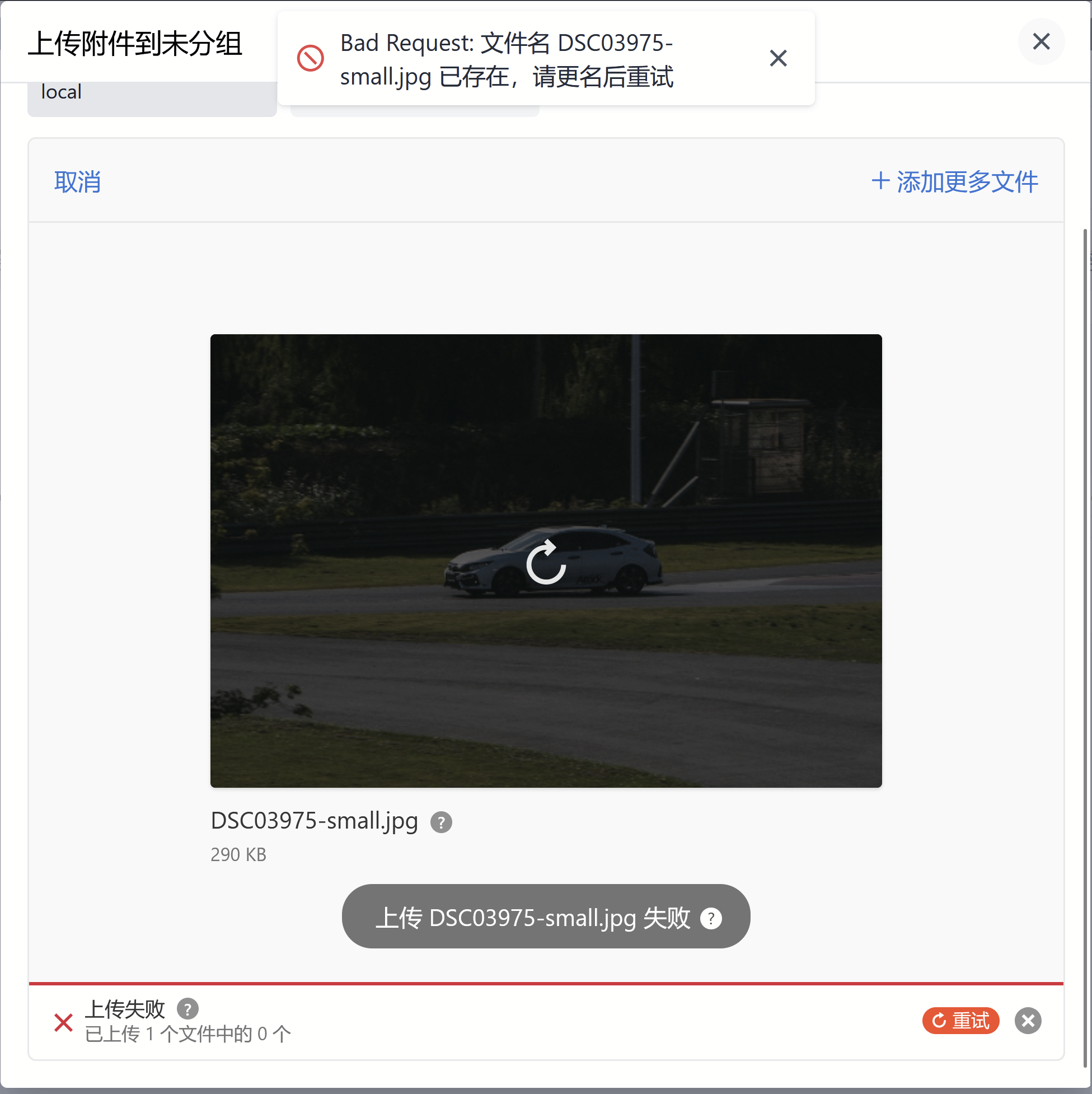Viewport: 1092px width, 1094px height.
Task: Click the question mark inside failed pill
Action: (x=710, y=918)
